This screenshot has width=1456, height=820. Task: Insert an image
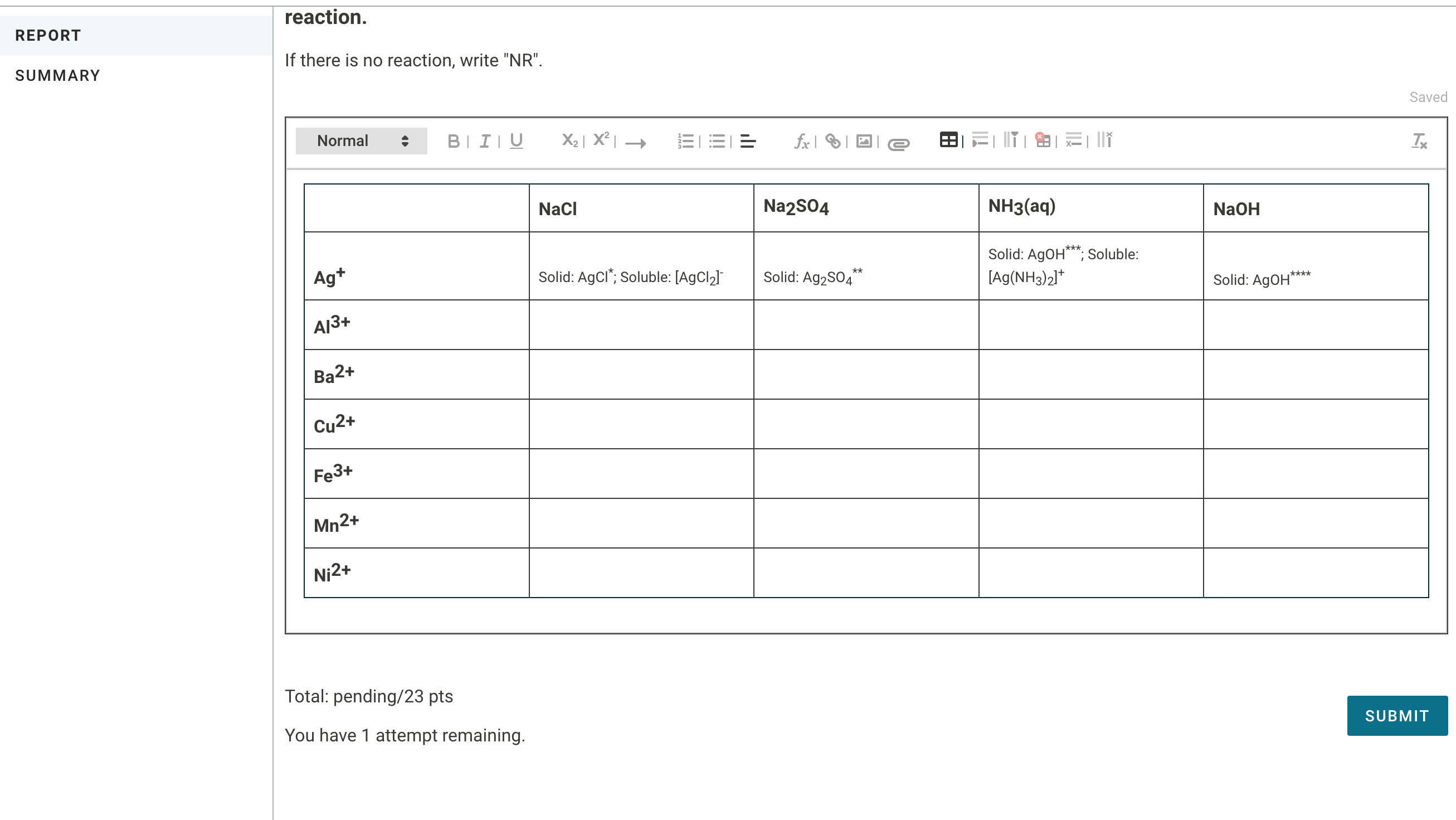[864, 141]
